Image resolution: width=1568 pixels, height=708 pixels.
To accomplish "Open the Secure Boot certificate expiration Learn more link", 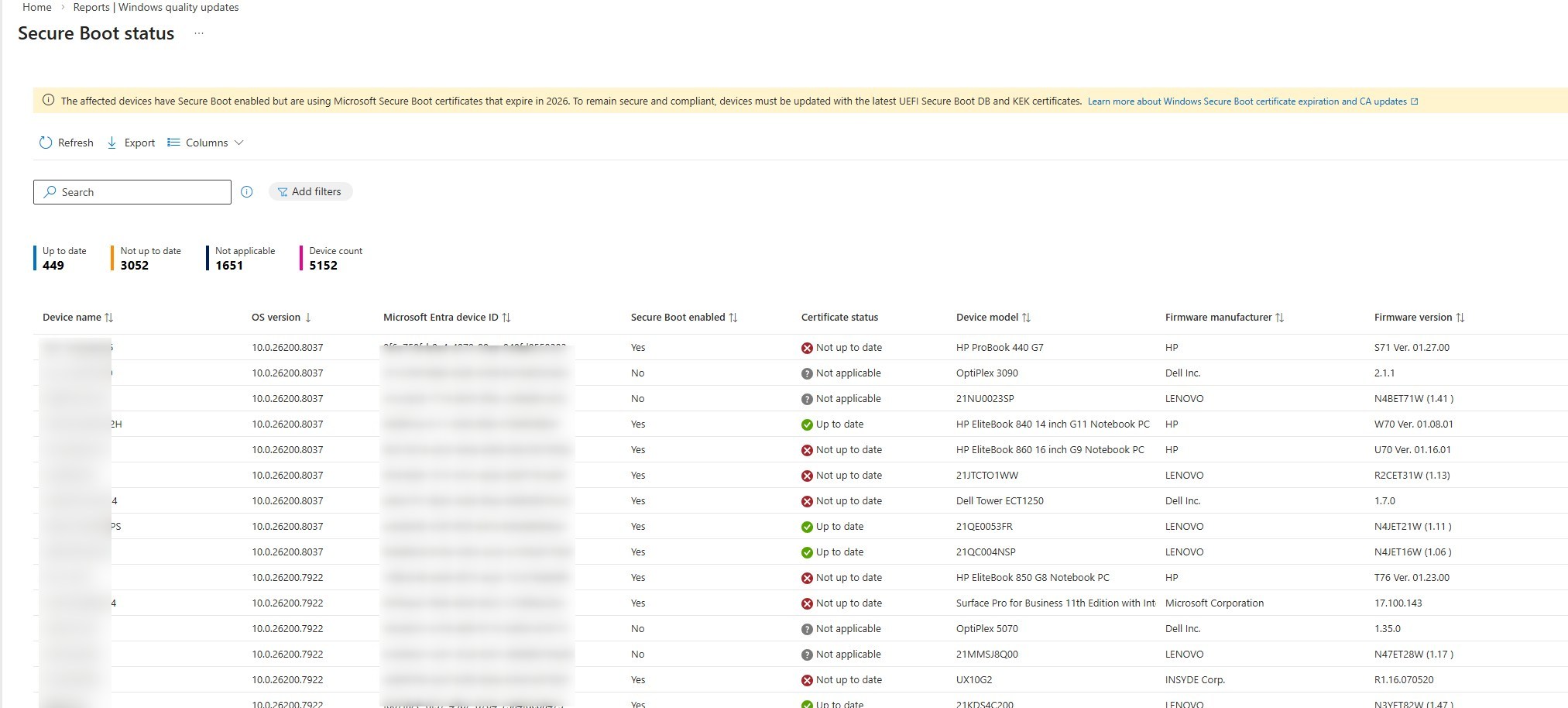I will pyautogui.click(x=1247, y=101).
